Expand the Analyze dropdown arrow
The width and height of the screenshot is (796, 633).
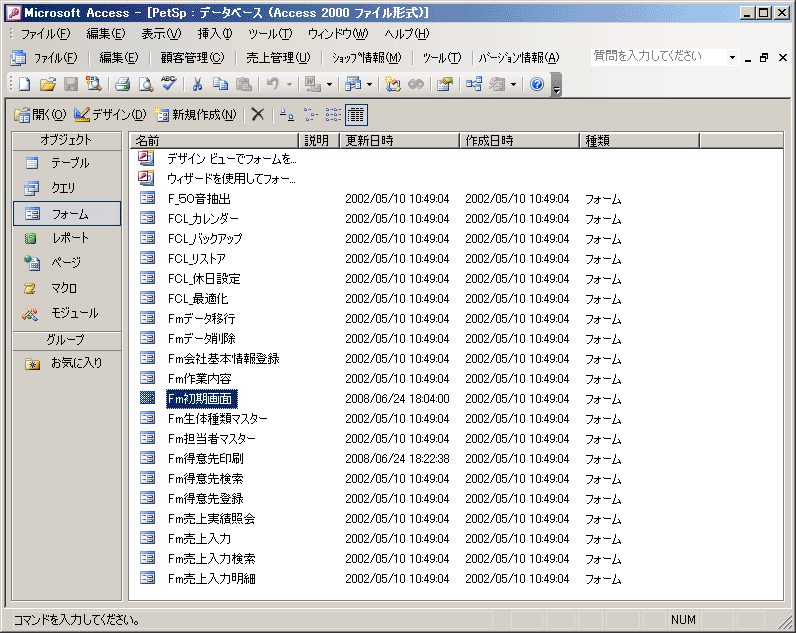tap(368, 85)
